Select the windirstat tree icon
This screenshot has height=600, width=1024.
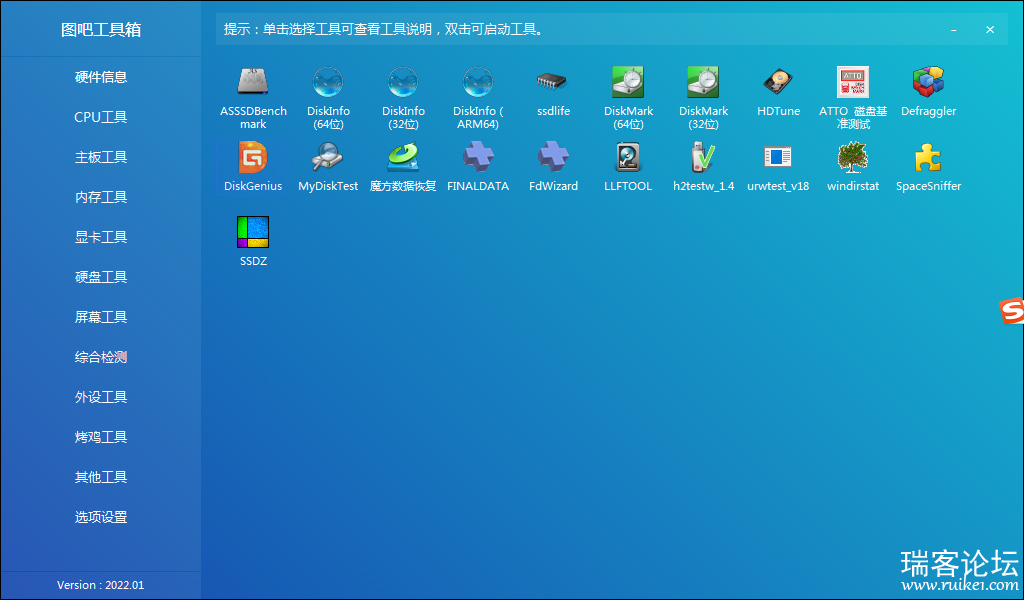[853, 157]
